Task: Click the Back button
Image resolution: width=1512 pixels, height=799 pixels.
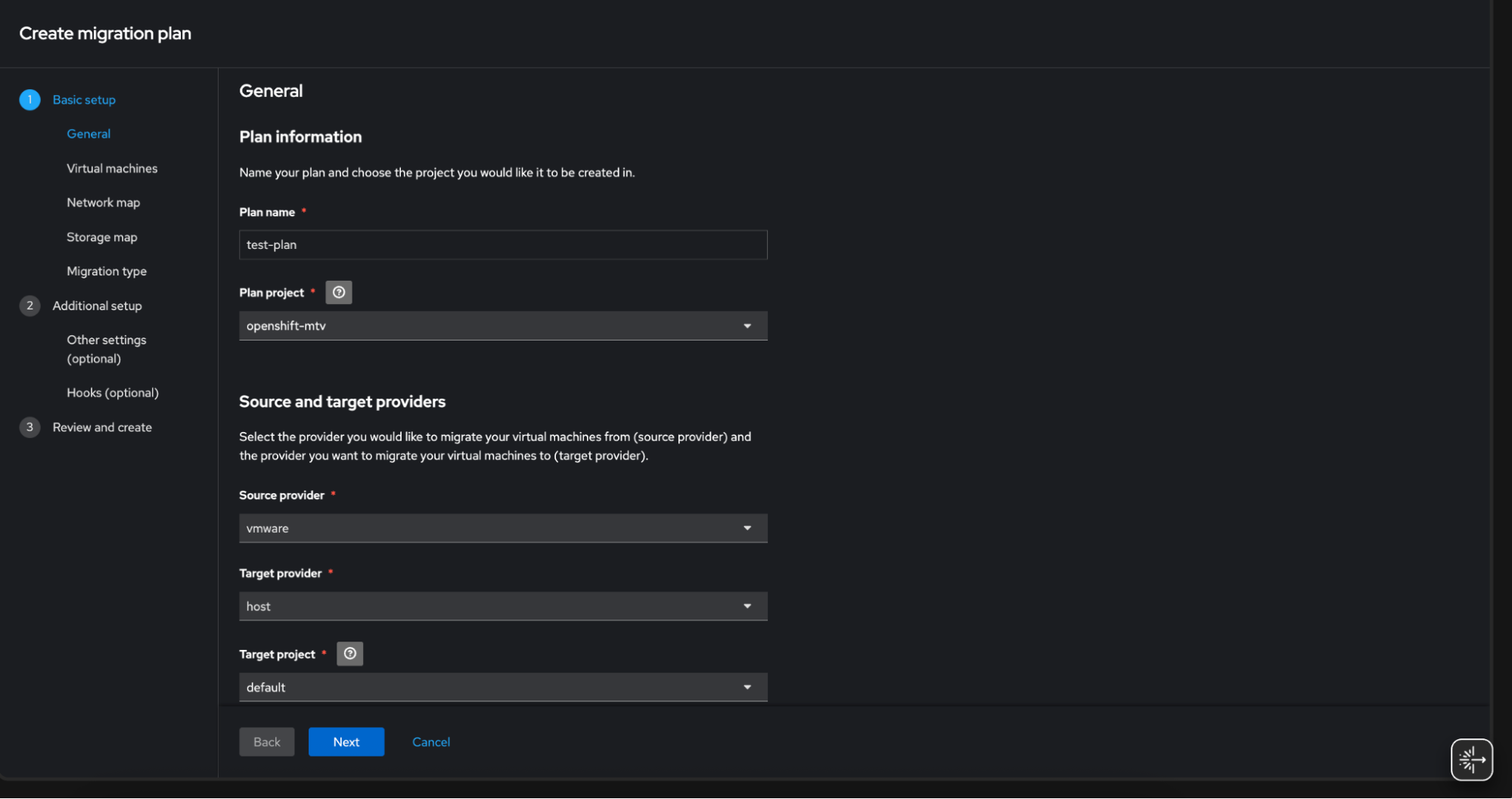Action: (267, 742)
